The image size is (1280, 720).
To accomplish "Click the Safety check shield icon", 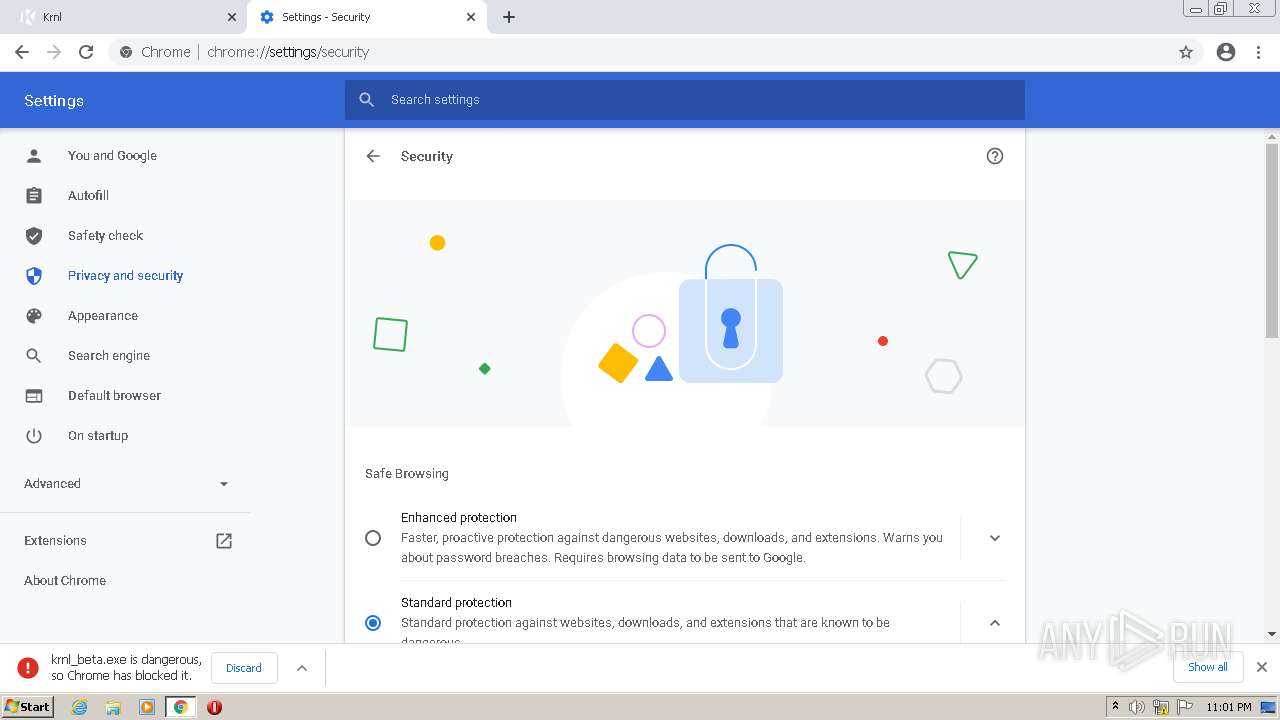I will (x=34, y=236).
